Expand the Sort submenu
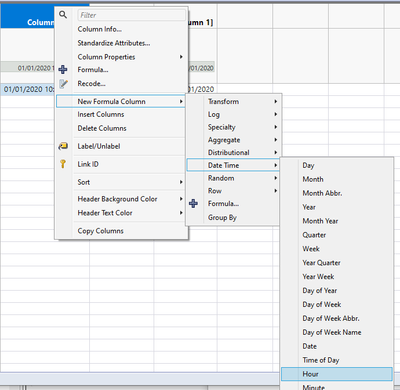Viewport: 400px width, 390px height. [x=120, y=182]
